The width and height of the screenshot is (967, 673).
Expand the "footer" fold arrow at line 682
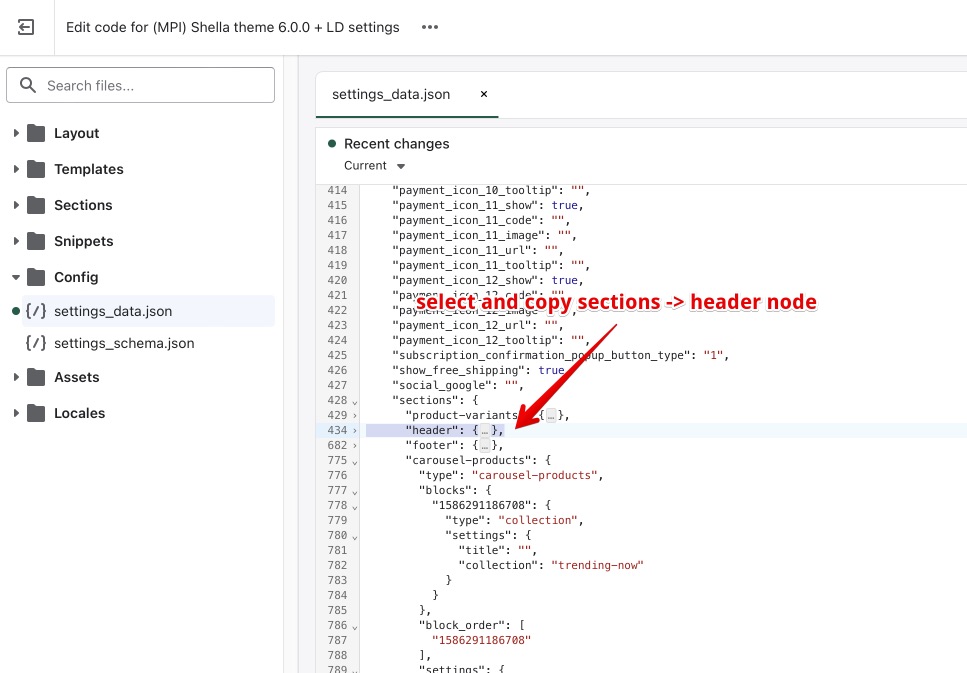[355, 445]
